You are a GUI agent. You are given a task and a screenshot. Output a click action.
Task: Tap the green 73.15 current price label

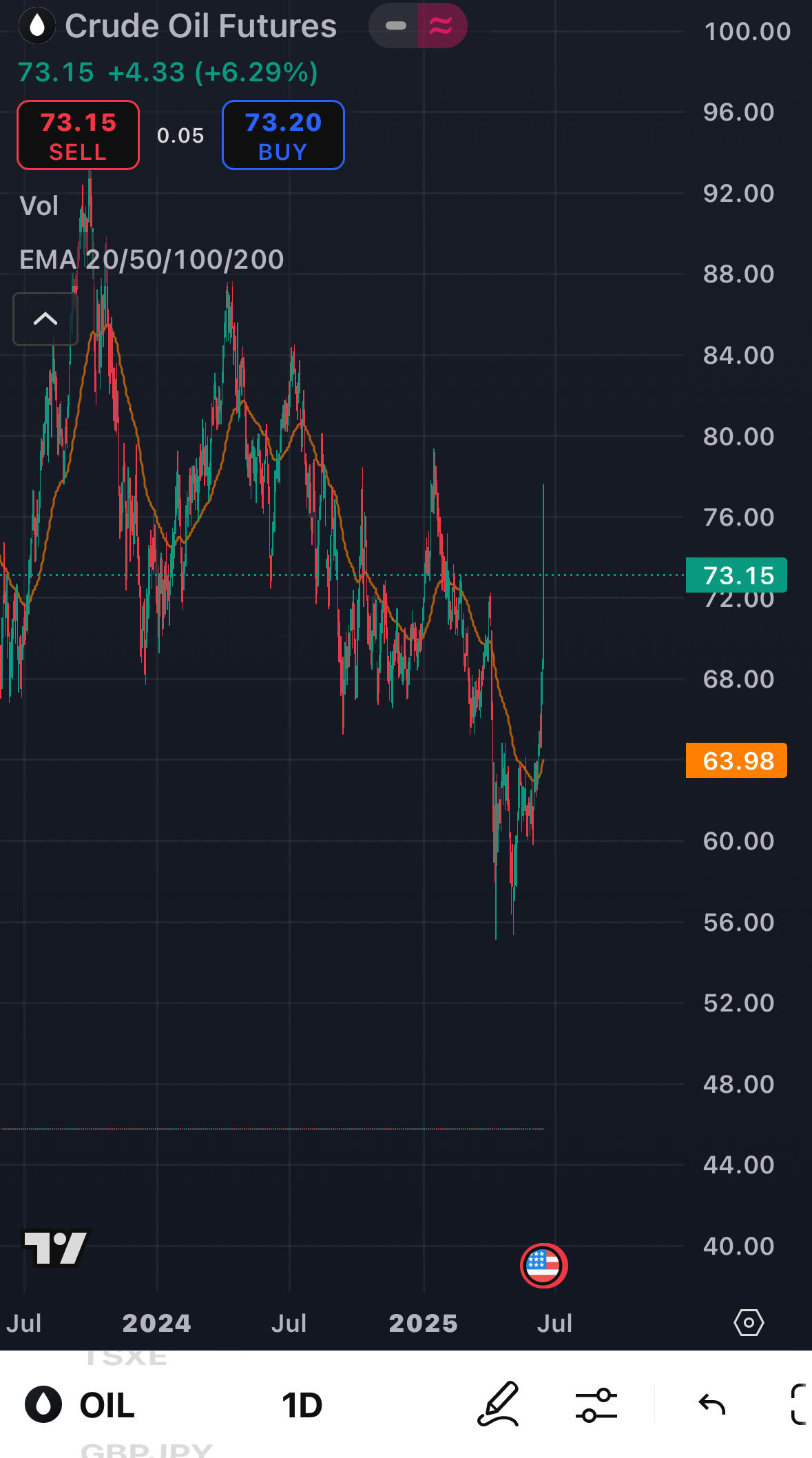[736, 575]
